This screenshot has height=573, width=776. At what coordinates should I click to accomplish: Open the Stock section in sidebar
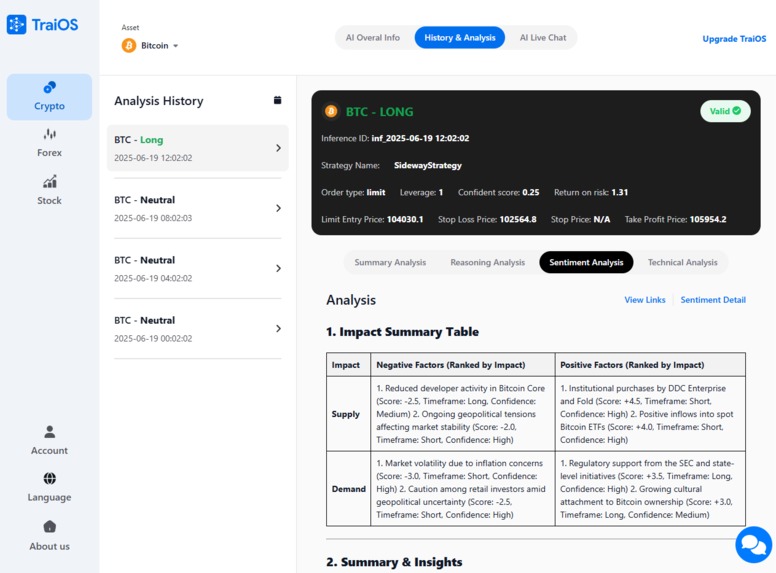coord(49,191)
